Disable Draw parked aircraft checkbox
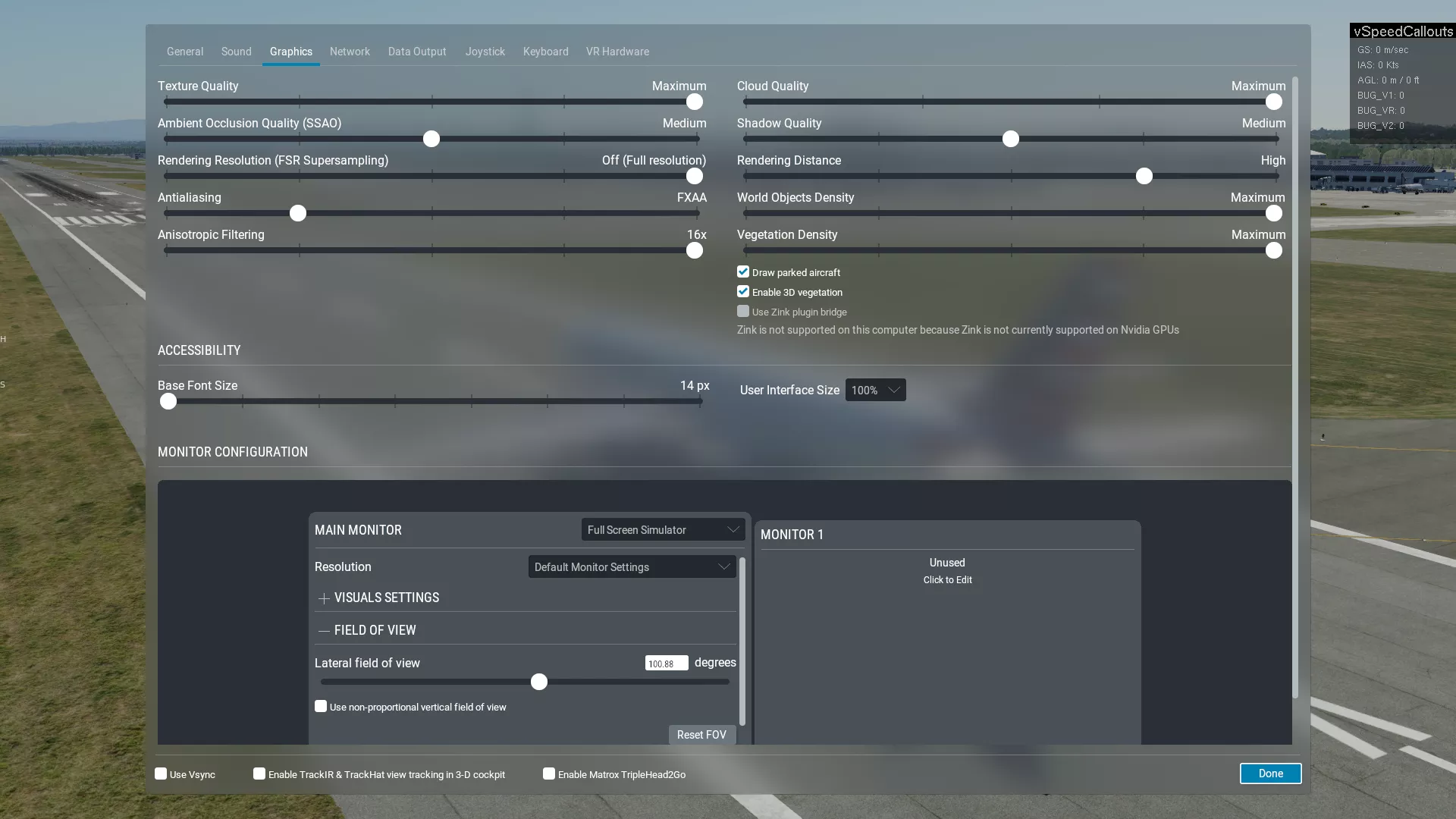 click(743, 272)
